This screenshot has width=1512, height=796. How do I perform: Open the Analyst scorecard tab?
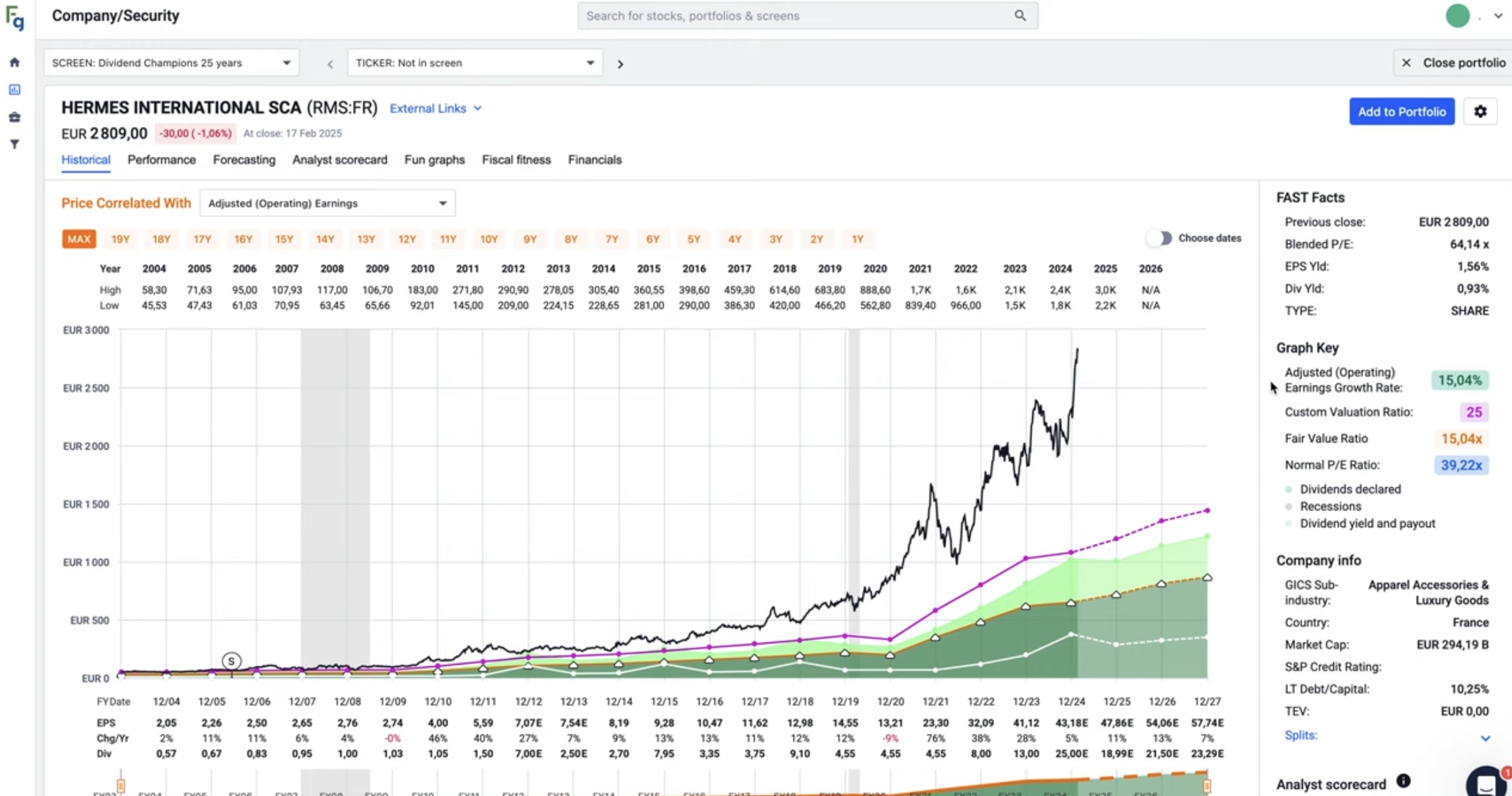339,159
